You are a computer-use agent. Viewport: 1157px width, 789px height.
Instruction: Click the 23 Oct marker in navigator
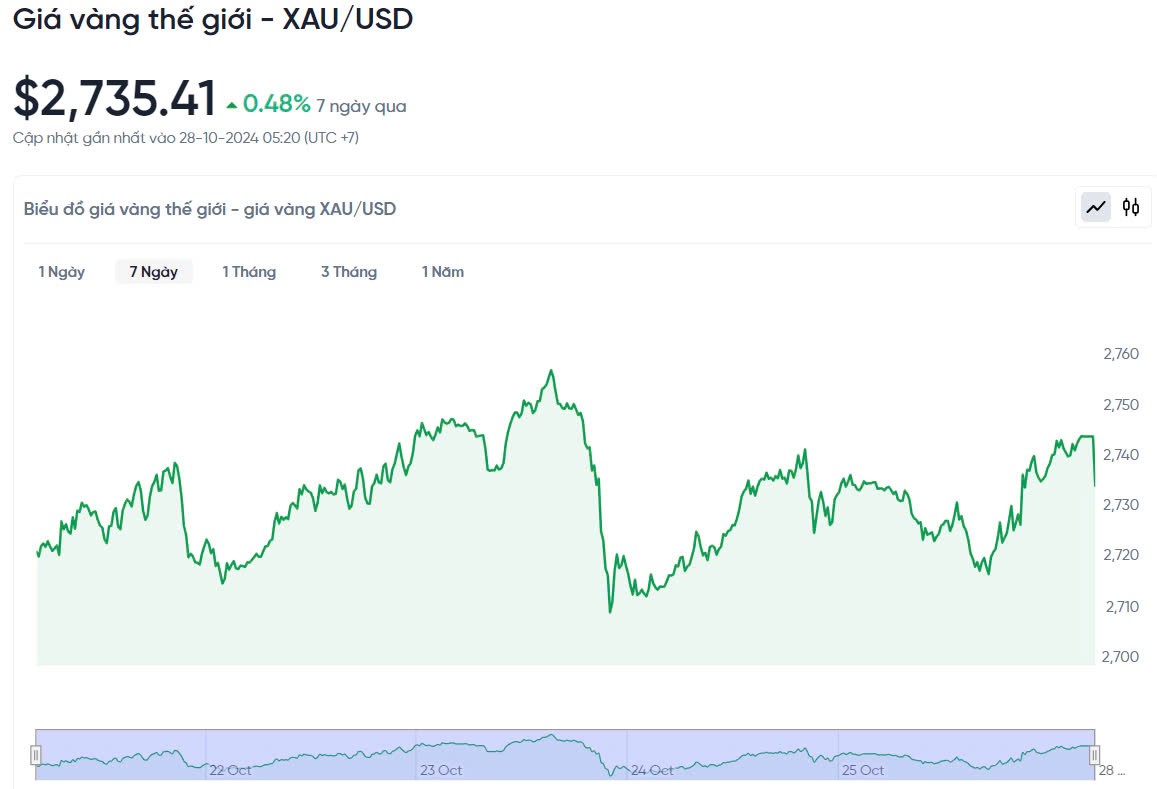click(441, 770)
